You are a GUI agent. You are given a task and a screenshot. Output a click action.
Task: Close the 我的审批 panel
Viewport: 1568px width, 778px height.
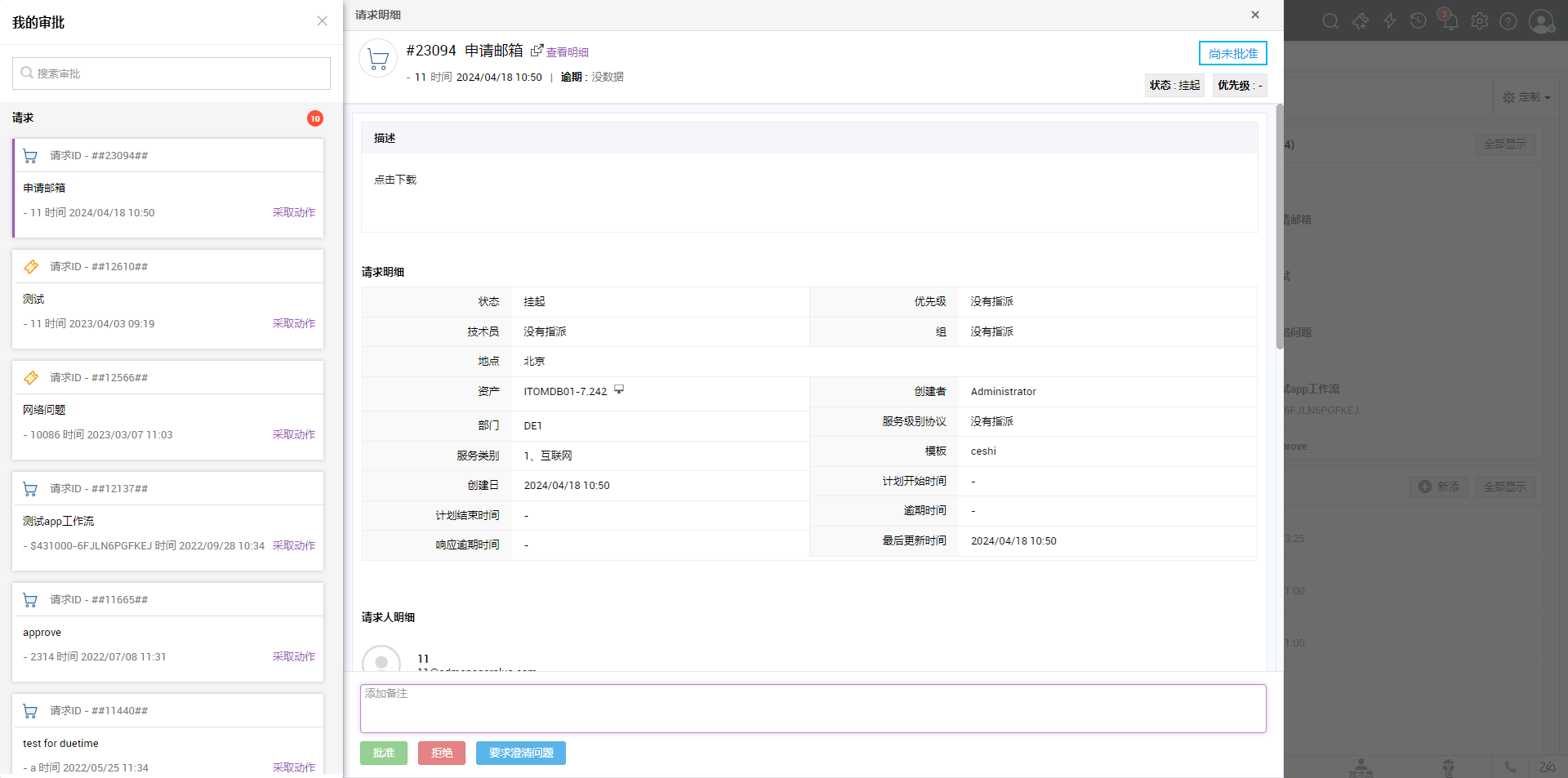[x=322, y=21]
